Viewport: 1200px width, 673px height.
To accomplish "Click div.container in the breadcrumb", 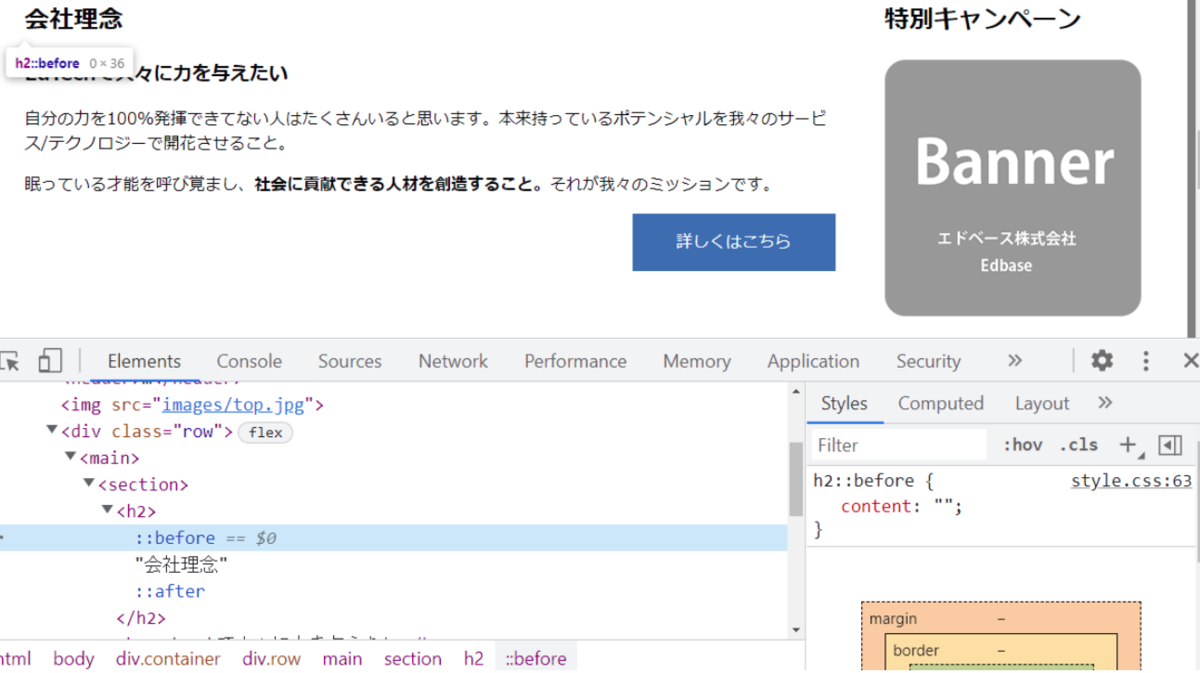I will pyautogui.click(x=168, y=658).
